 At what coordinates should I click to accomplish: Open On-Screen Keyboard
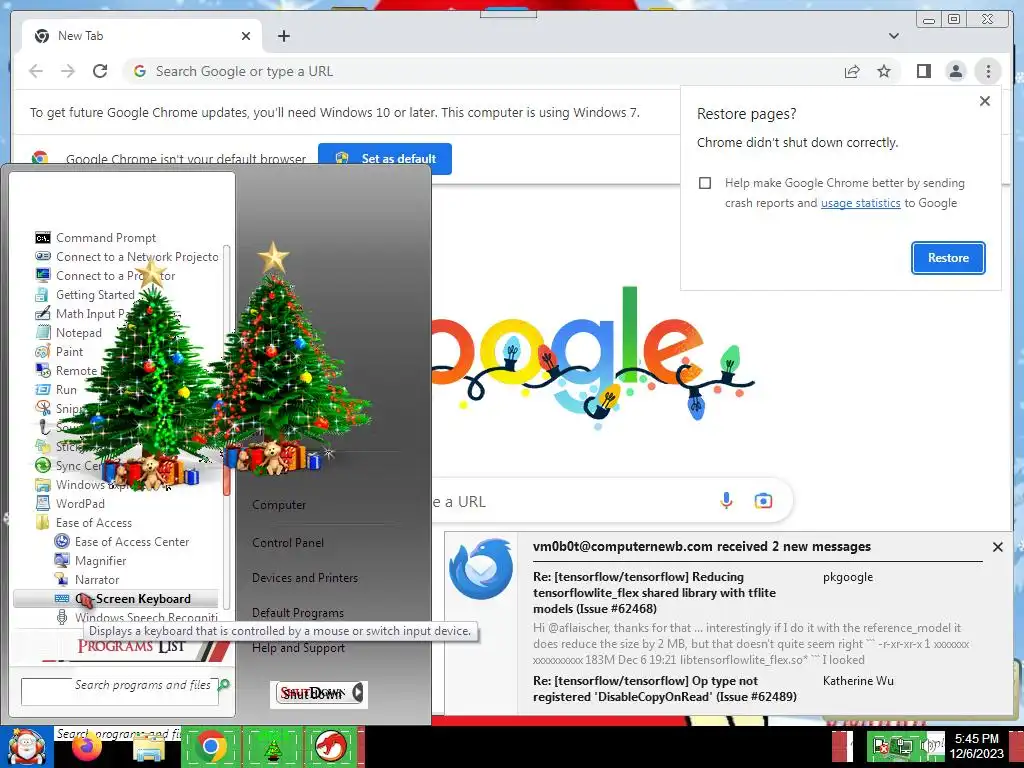(116, 599)
